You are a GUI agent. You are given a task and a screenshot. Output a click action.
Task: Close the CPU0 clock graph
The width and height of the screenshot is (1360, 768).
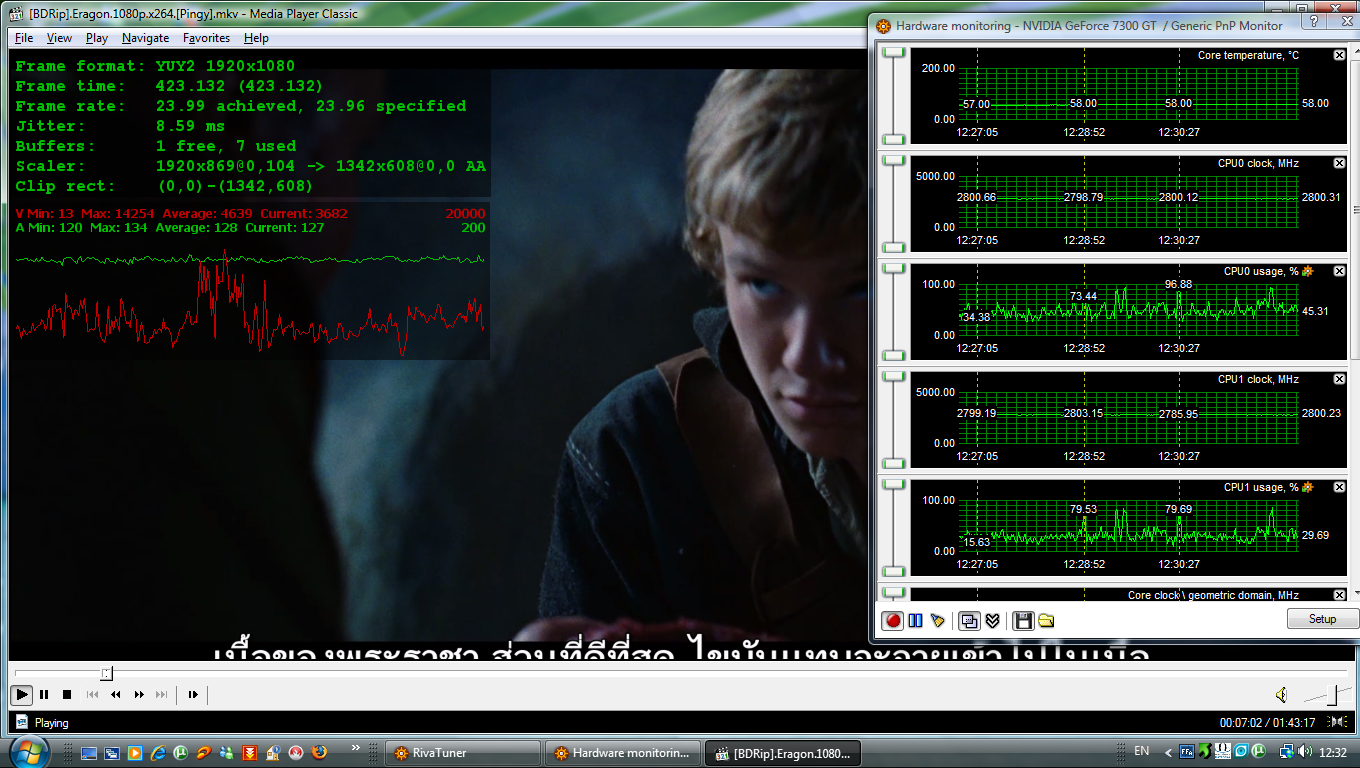[1340, 163]
